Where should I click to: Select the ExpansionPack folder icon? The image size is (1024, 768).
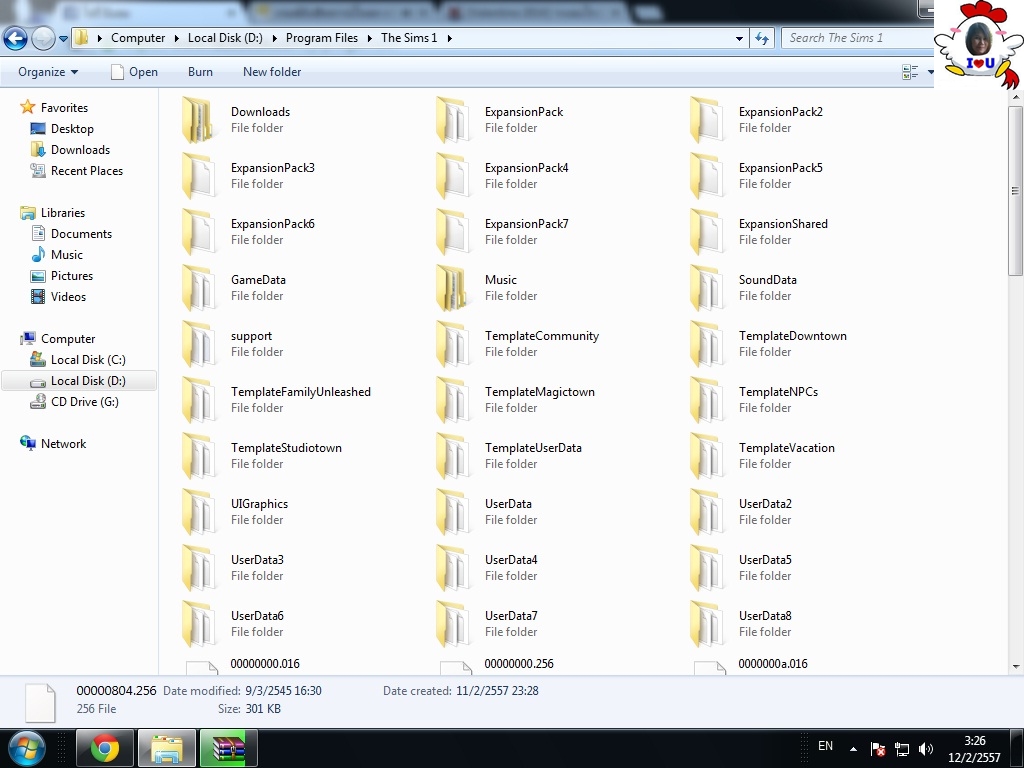coord(453,120)
